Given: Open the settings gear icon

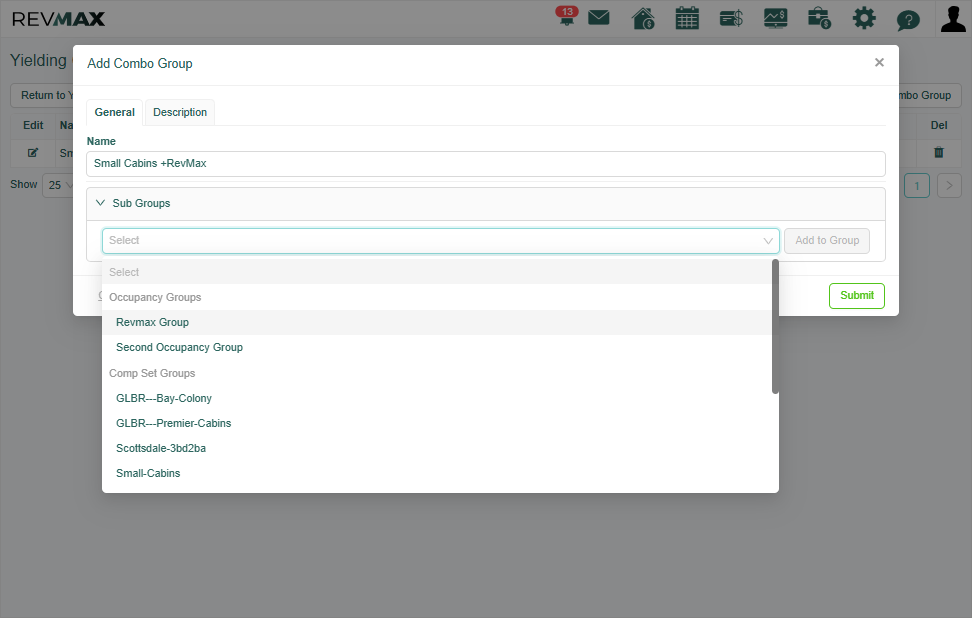Looking at the screenshot, I should [x=864, y=18].
